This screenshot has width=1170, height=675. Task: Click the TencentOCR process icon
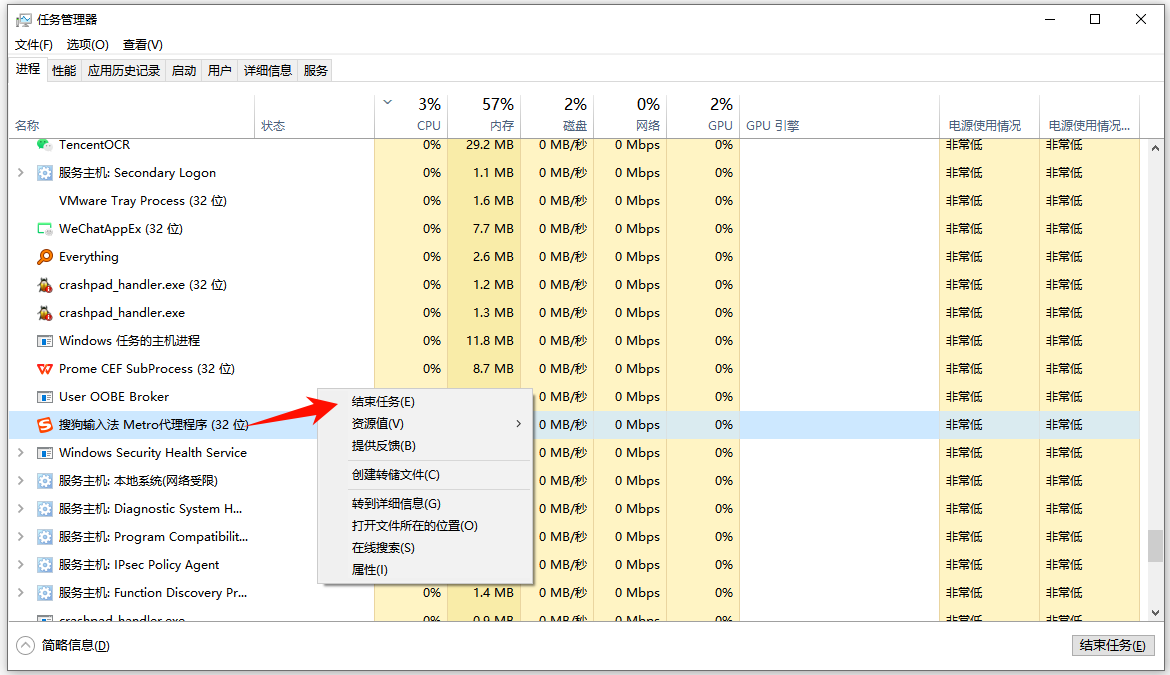[x=44, y=146]
